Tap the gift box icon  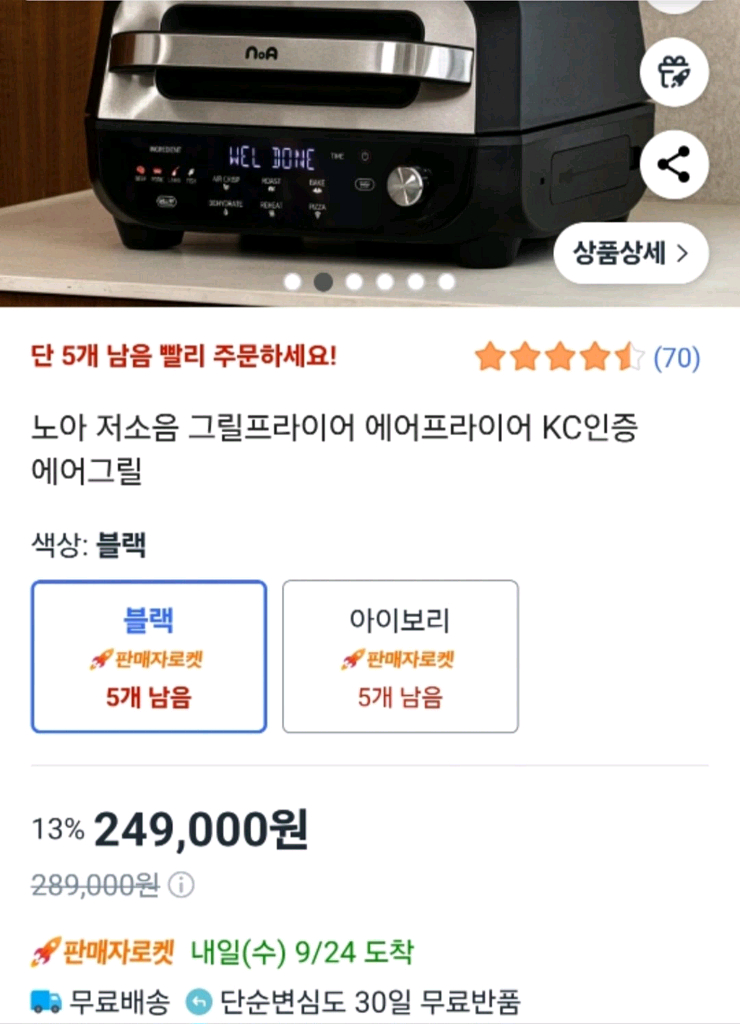[x=674, y=71]
